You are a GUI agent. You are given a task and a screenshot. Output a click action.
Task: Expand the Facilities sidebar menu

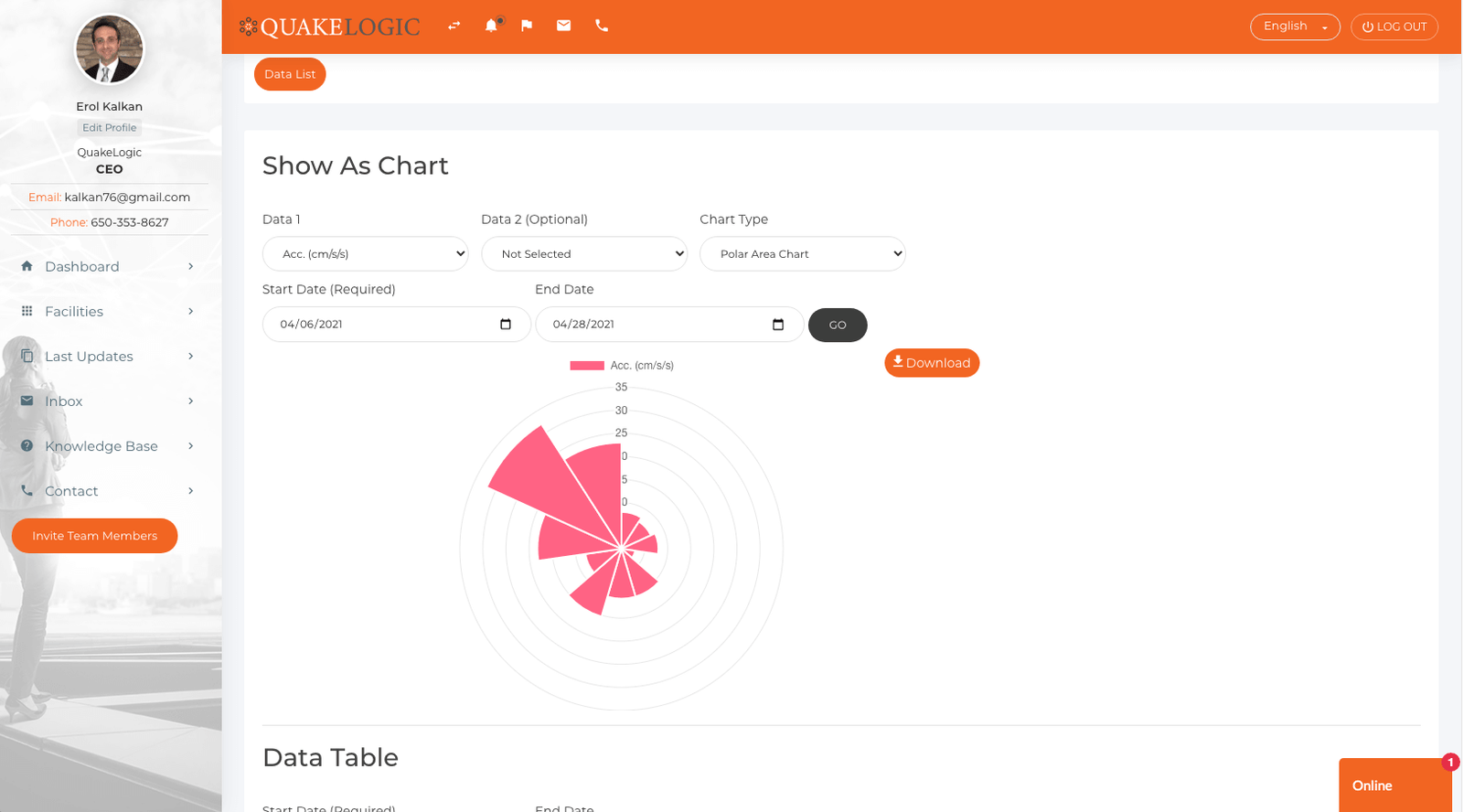pos(109,312)
